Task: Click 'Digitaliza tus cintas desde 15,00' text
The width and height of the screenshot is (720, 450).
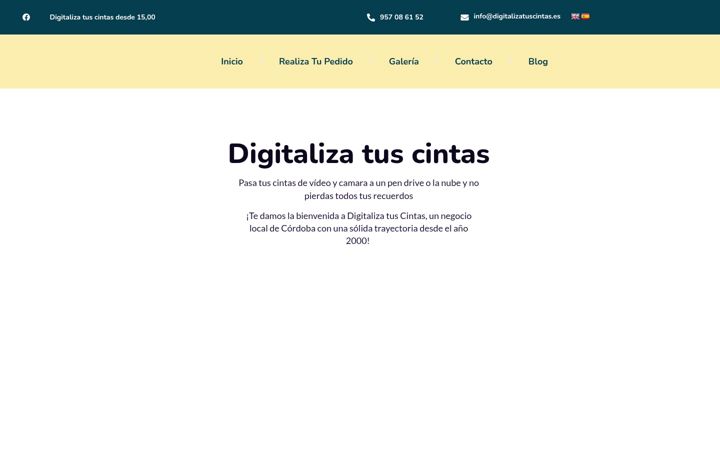Action: point(102,17)
